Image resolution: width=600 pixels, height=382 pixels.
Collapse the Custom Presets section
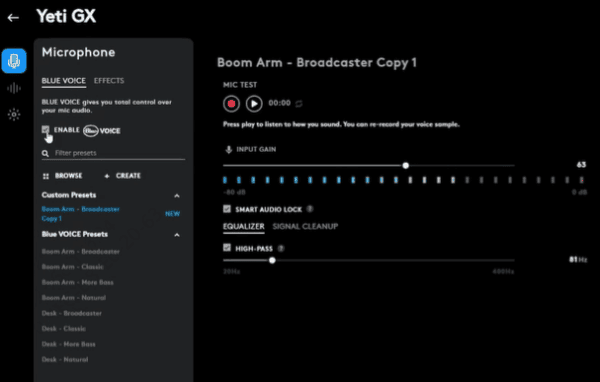[x=177, y=196]
